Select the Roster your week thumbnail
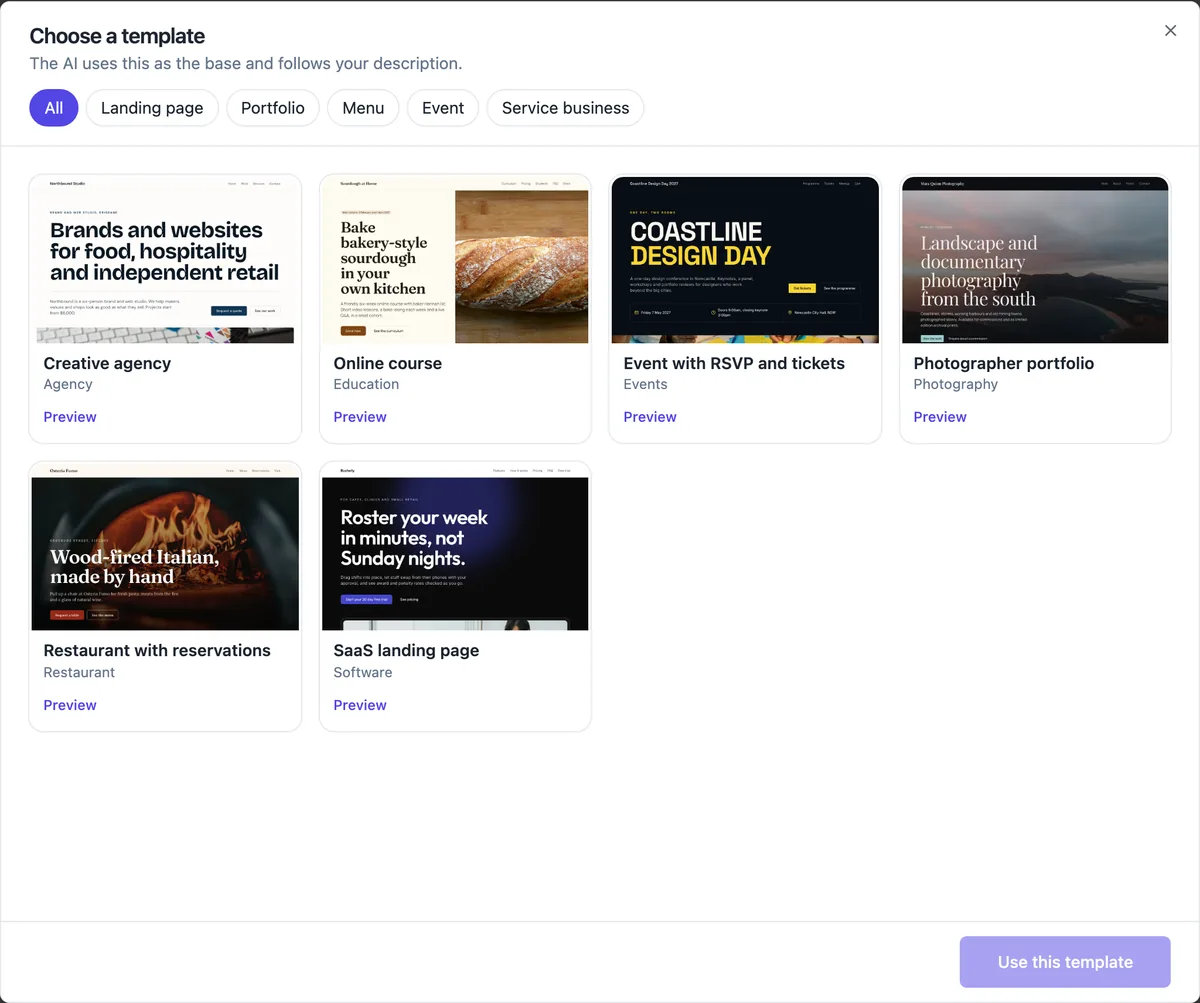The width and height of the screenshot is (1200, 1003). 455,547
